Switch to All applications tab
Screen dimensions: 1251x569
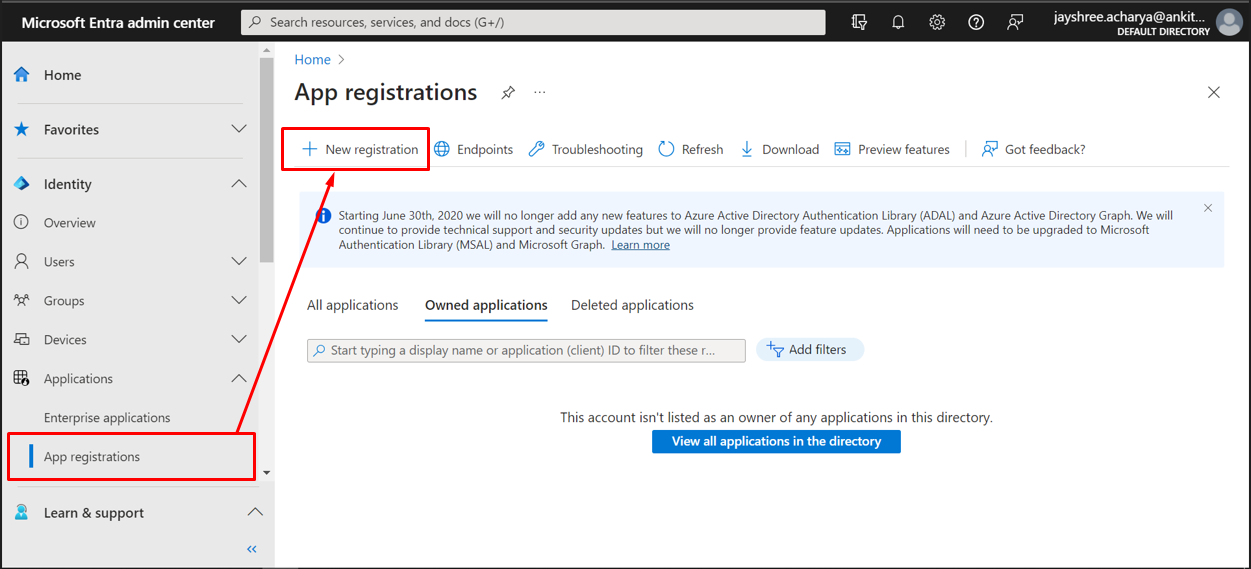353,305
